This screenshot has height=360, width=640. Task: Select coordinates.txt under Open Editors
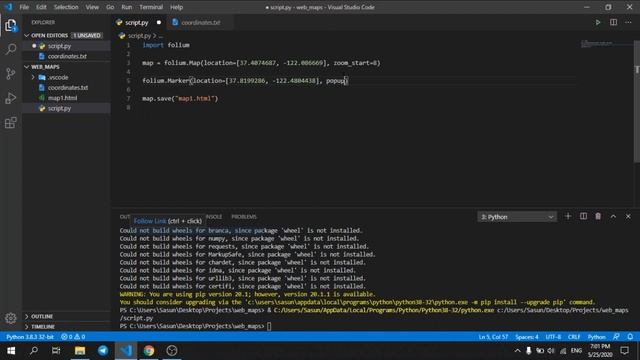(x=67, y=56)
